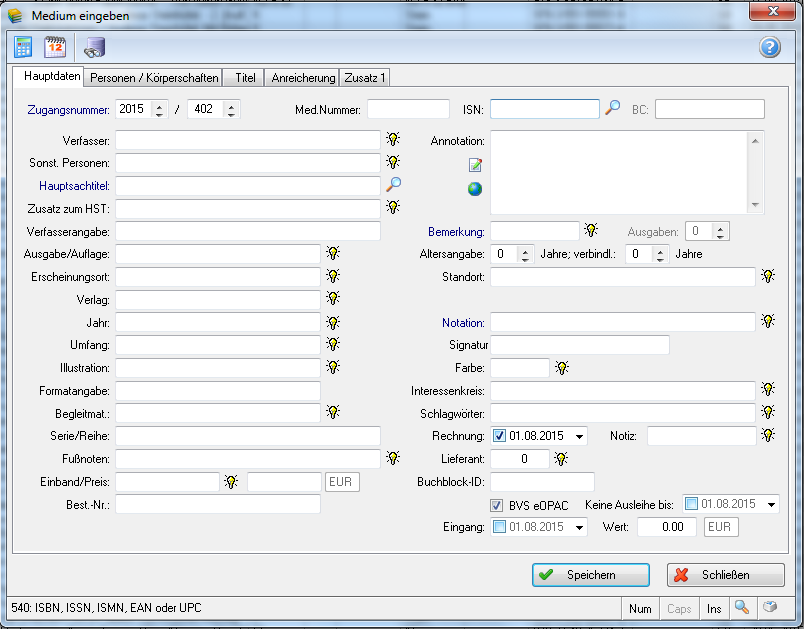The image size is (804, 629).
Task: Click the Speichern button
Action: [590, 575]
